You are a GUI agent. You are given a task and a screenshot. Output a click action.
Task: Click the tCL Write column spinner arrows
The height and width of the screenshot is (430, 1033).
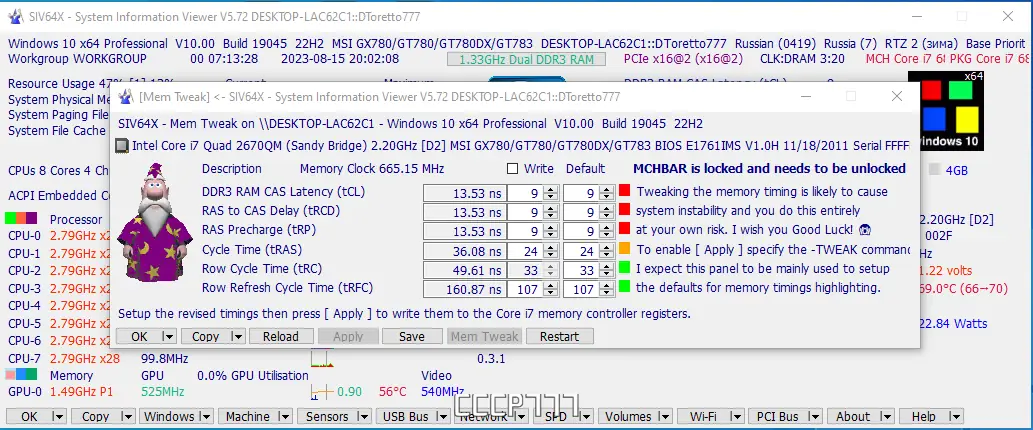pos(551,194)
